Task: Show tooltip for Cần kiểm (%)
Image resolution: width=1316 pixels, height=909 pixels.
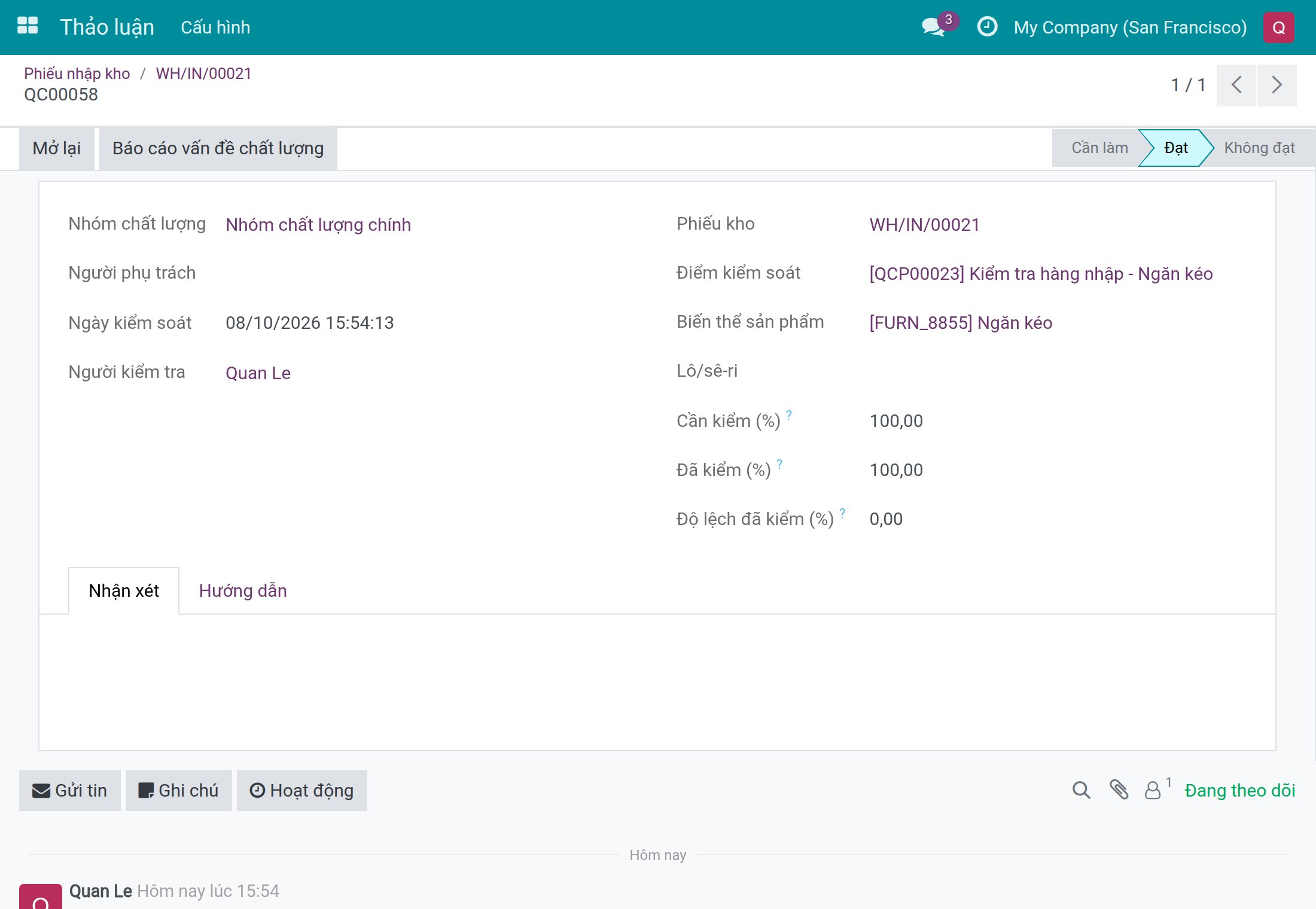Action: [789, 414]
